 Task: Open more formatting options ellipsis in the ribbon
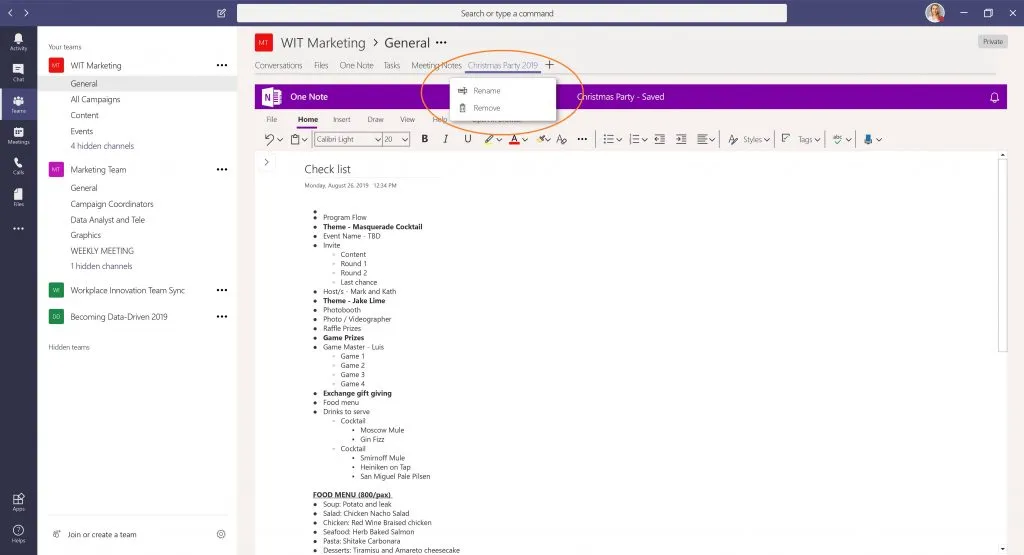tap(582, 139)
